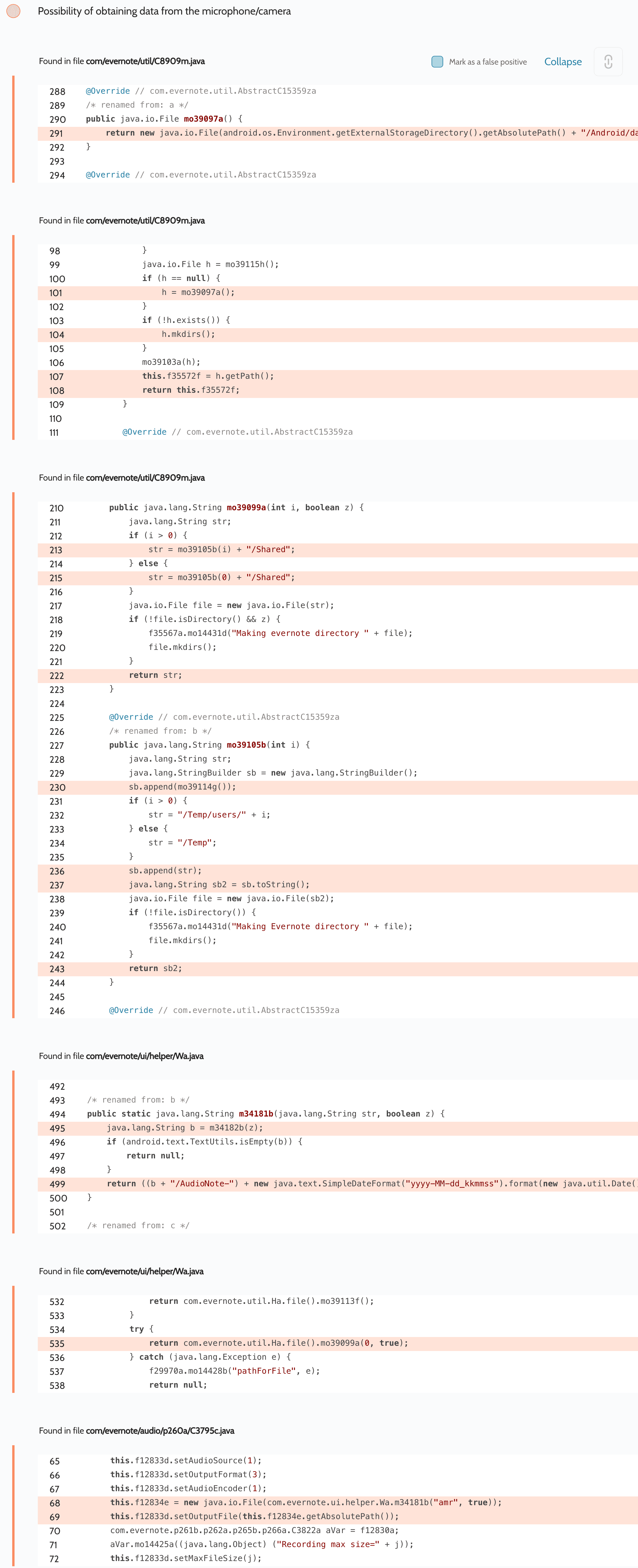Select the highlighted AudioNote- return line 499
The height and width of the screenshot is (1568, 638).
point(365,1184)
